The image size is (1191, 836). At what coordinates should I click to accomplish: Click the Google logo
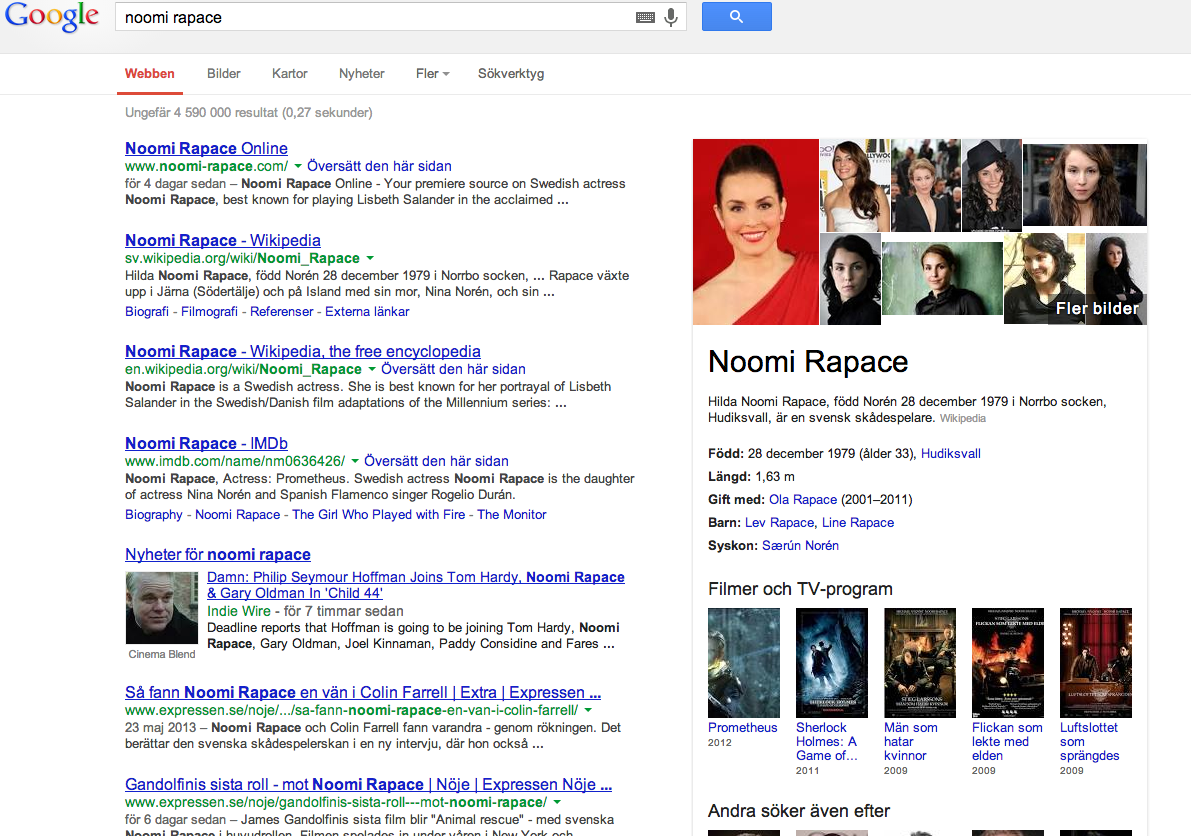(x=52, y=17)
